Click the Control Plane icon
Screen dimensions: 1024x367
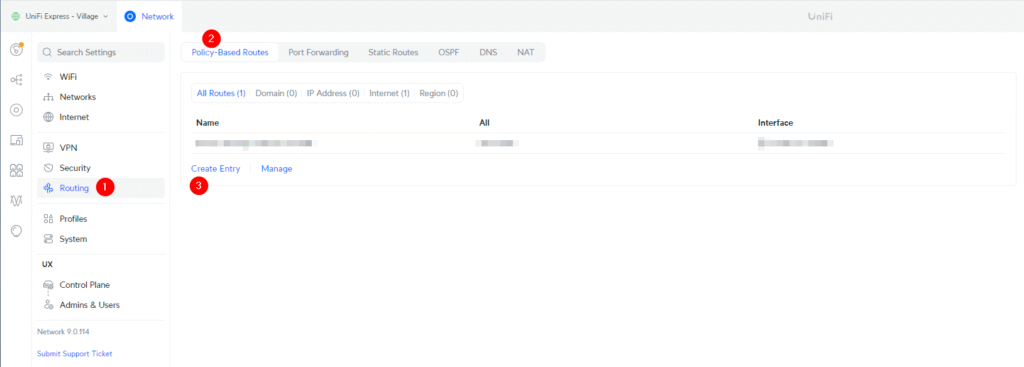point(48,285)
